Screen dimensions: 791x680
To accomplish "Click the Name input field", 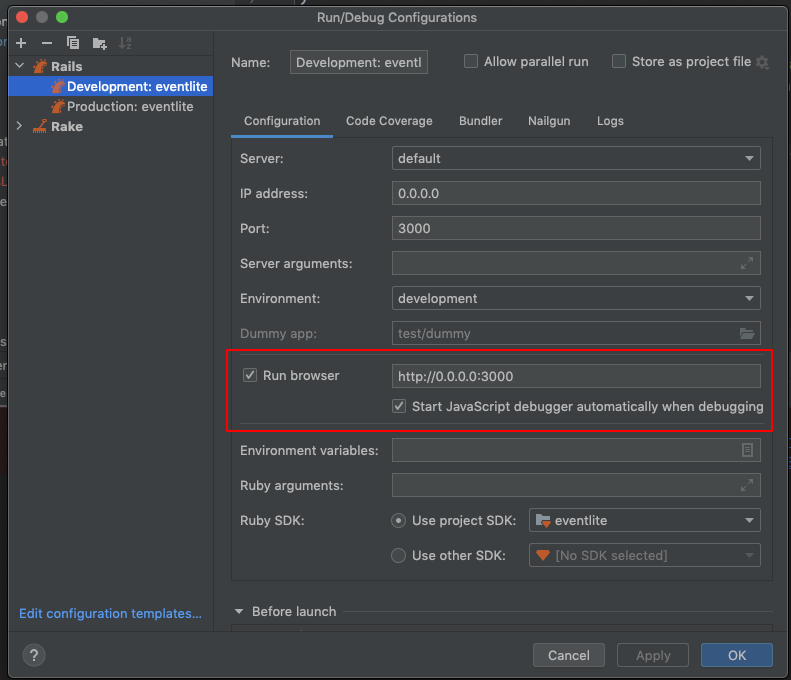I will 359,62.
